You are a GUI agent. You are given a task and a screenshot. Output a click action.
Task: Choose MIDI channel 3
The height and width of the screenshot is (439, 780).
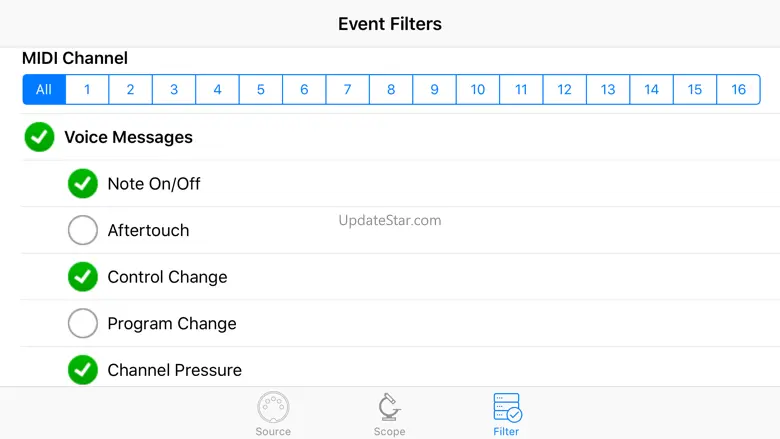click(x=174, y=89)
